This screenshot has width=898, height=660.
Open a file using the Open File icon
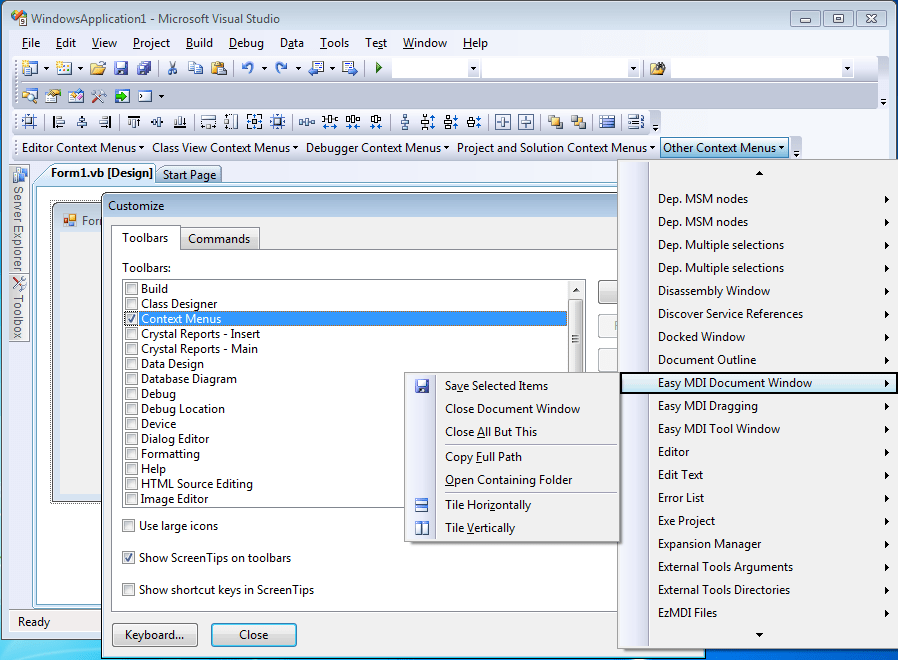97,68
